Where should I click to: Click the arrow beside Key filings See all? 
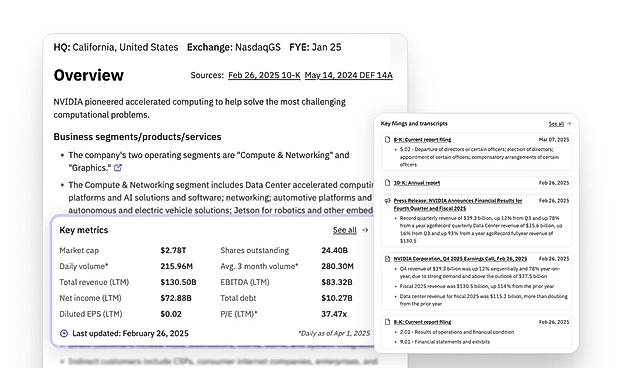pyautogui.click(x=569, y=124)
